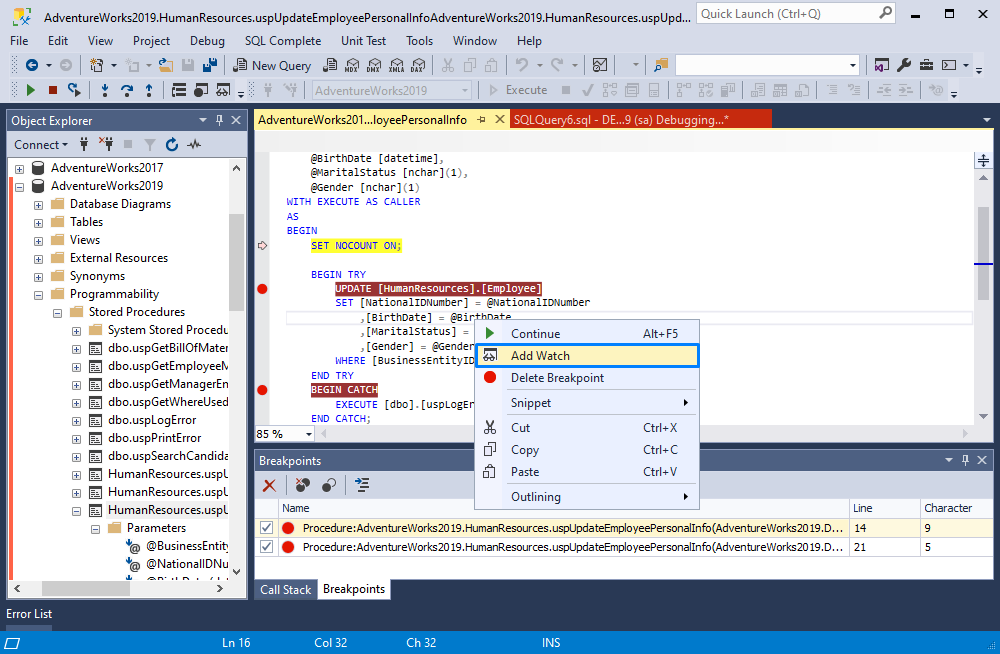
Task: Switch to the Call Stack tab
Action: click(x=286, y=590)
